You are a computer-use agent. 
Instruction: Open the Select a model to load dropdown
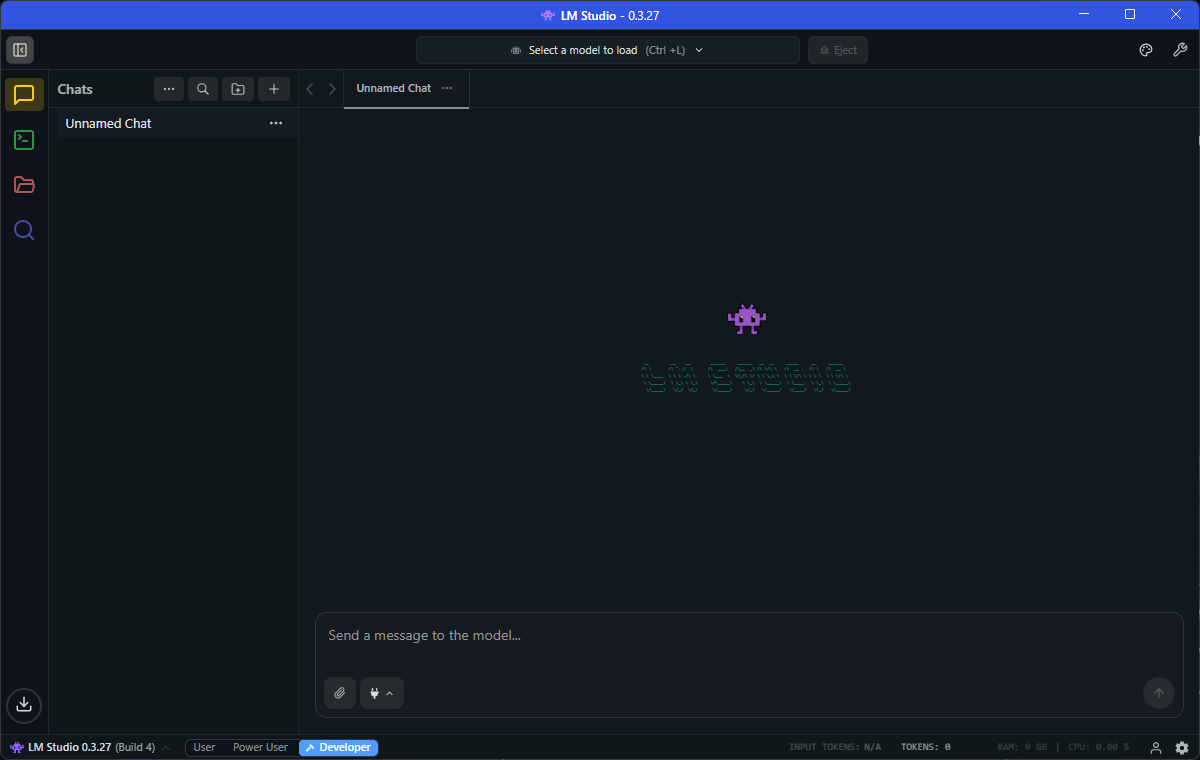point(607,50)
